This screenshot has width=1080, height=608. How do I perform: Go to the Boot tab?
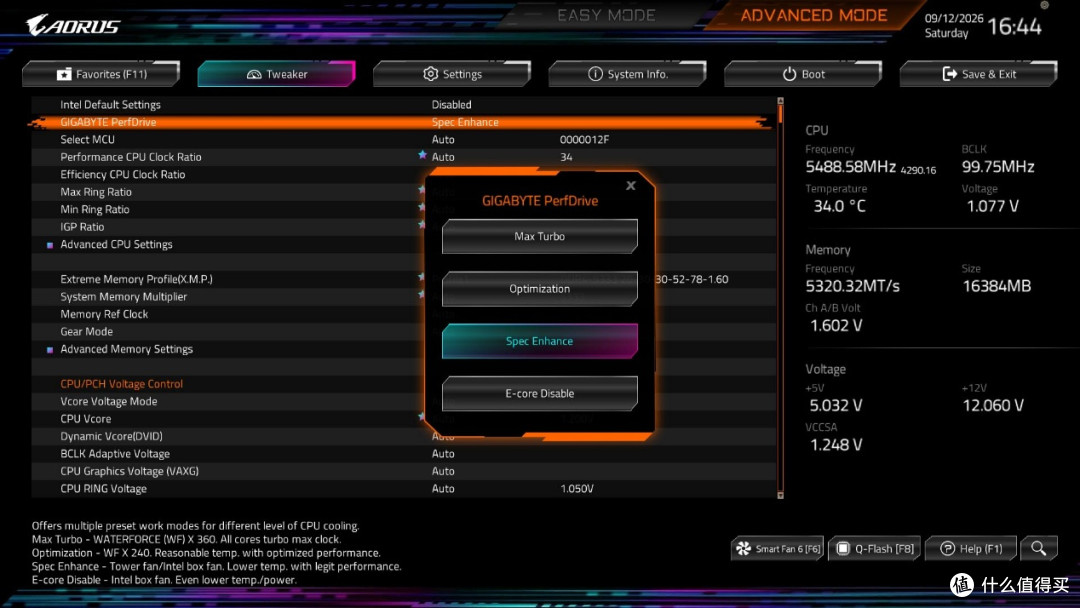coord(803,74)
